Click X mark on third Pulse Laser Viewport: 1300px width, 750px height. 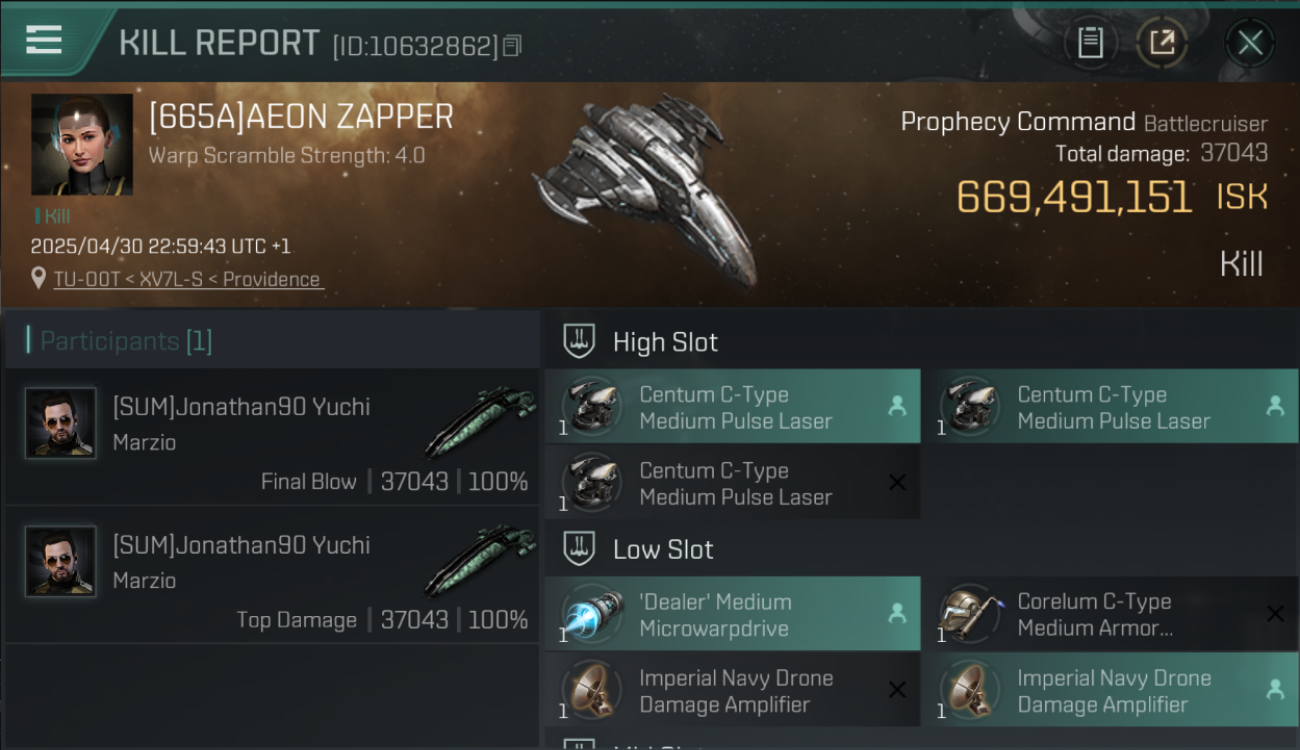click(897, 483)
